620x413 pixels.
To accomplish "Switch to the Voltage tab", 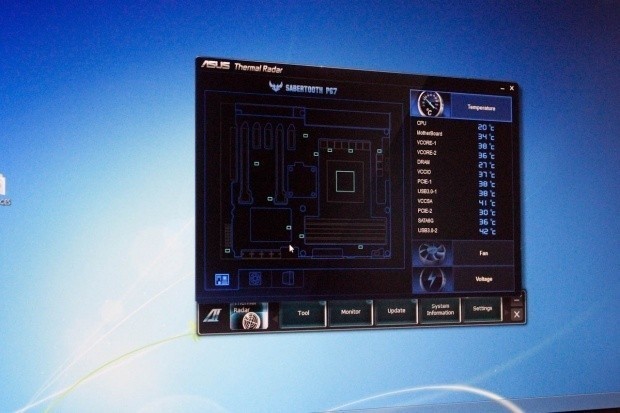I will tap(484, 279).
